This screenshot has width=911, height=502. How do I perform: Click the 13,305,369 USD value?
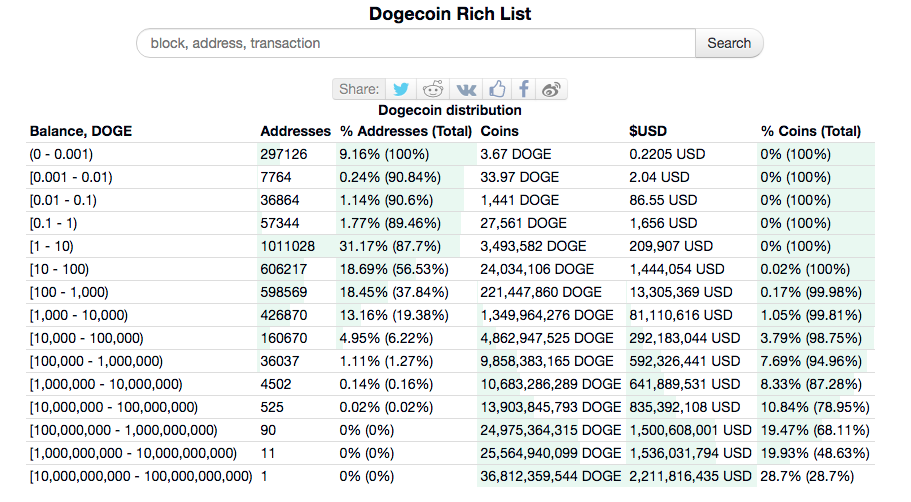[x=681, y=292]
